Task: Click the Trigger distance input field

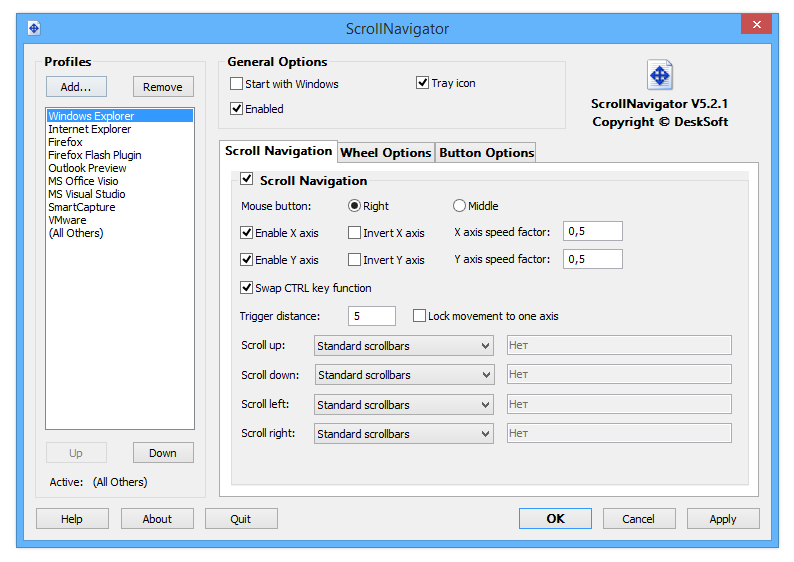Action: coord(372,316)
